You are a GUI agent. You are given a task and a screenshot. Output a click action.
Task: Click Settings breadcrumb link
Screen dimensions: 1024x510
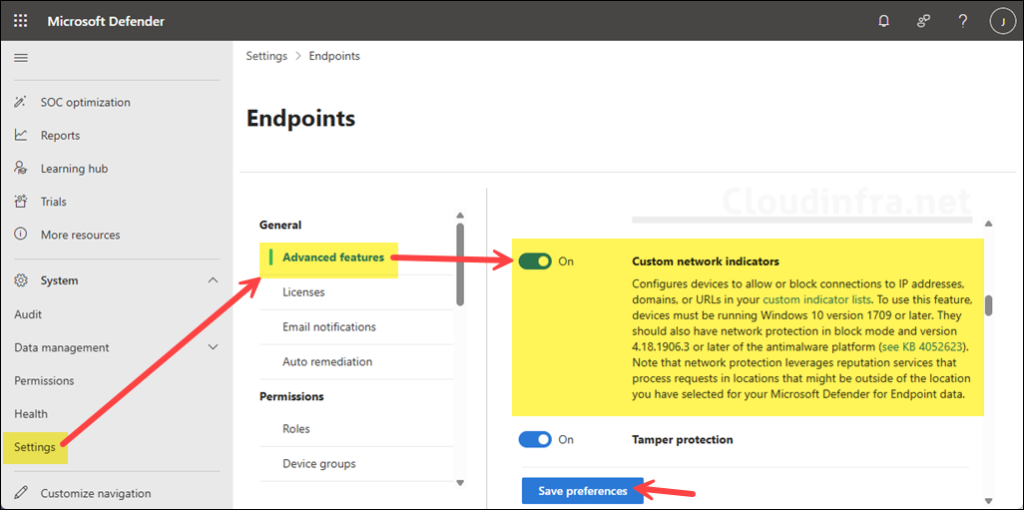coord(266,57)
